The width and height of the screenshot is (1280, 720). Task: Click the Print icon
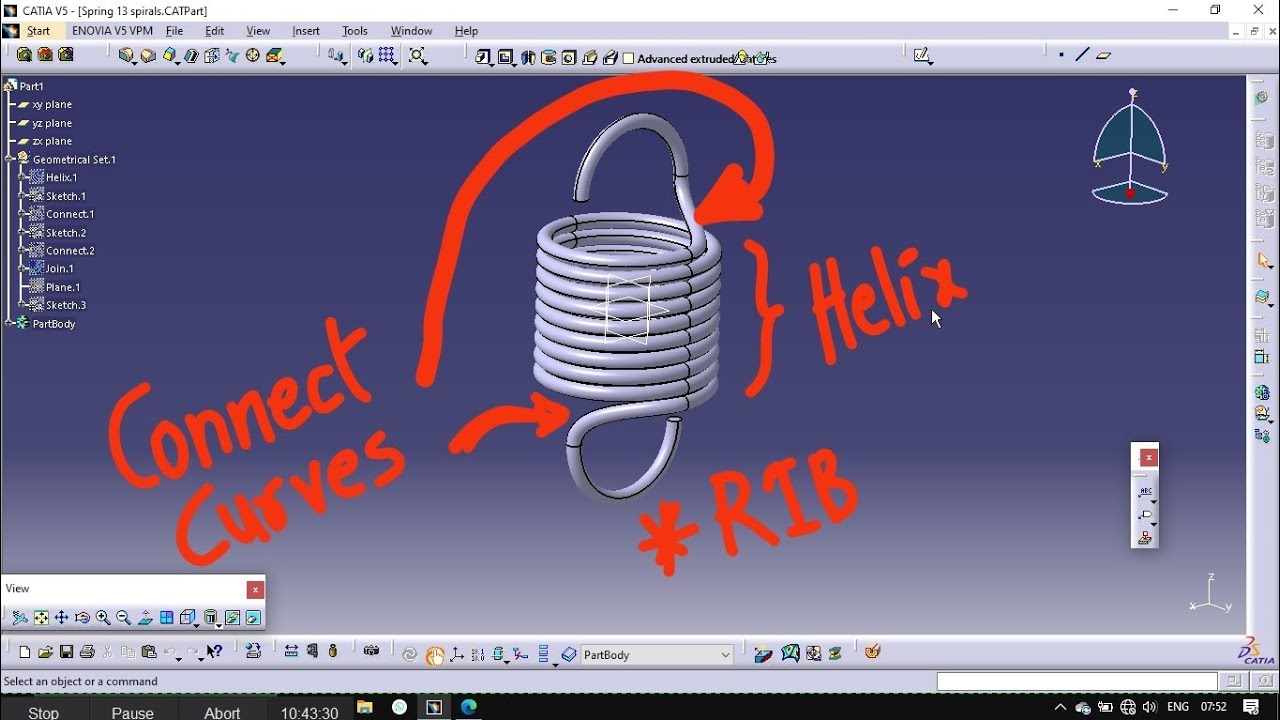[x=87, y=652]
